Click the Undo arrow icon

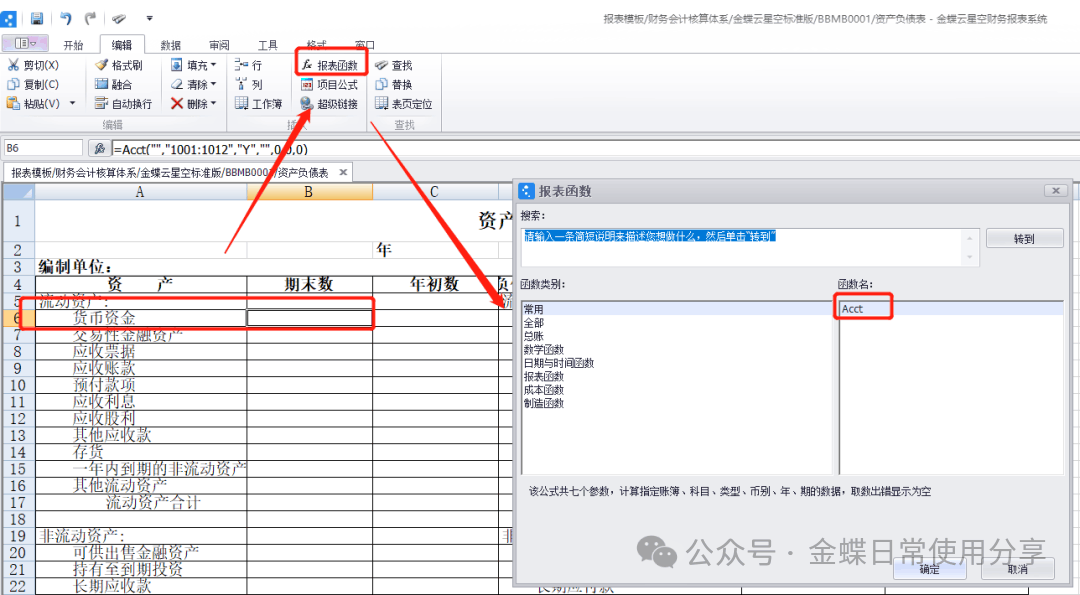coord(66,18)
